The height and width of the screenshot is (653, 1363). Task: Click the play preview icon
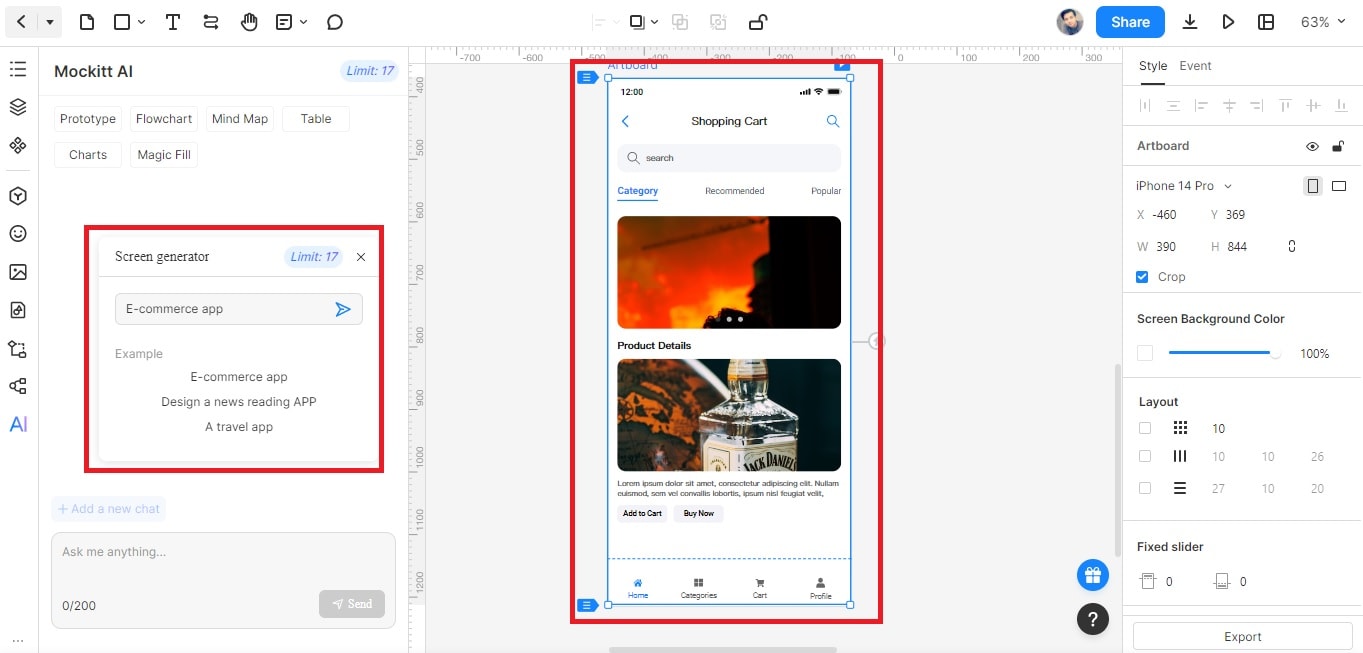tap(1228, 21)
